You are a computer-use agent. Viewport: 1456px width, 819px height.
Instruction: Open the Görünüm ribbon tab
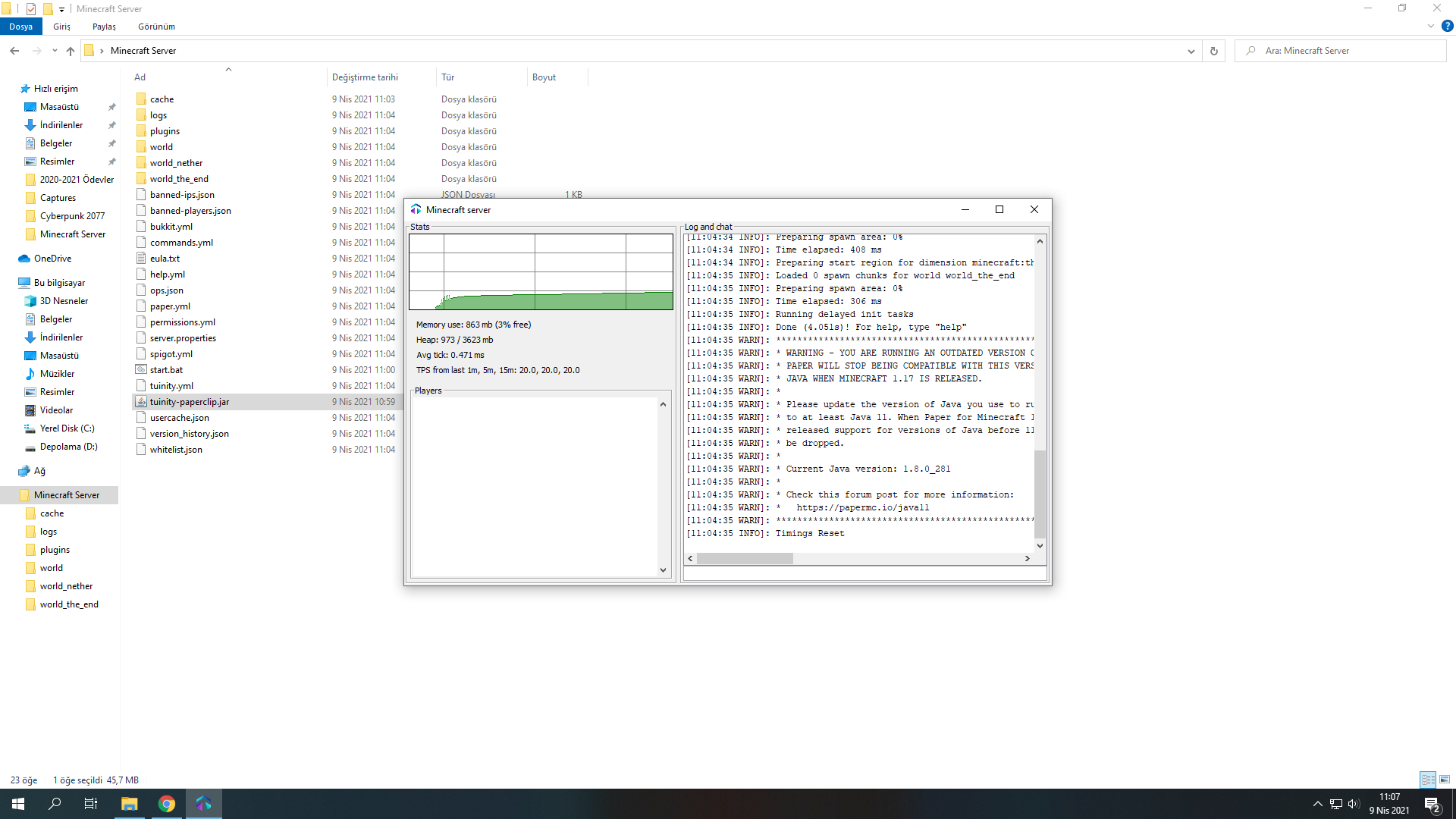[x=156, y=27]
